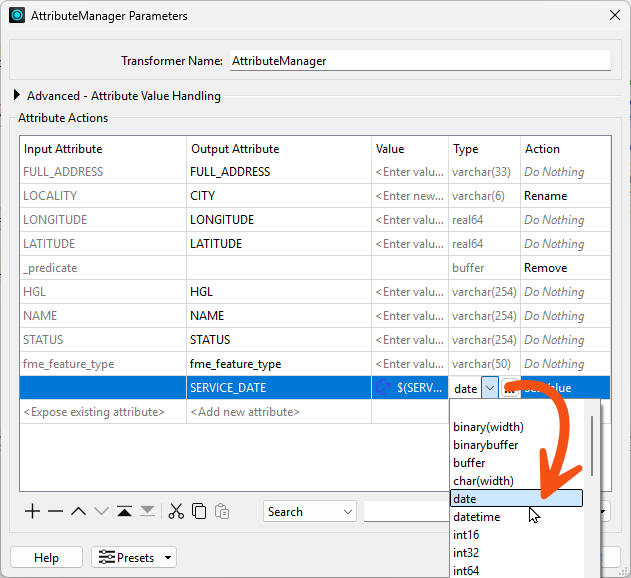
Task: Click <Add new attribute> cell
Action: point(279,412)
